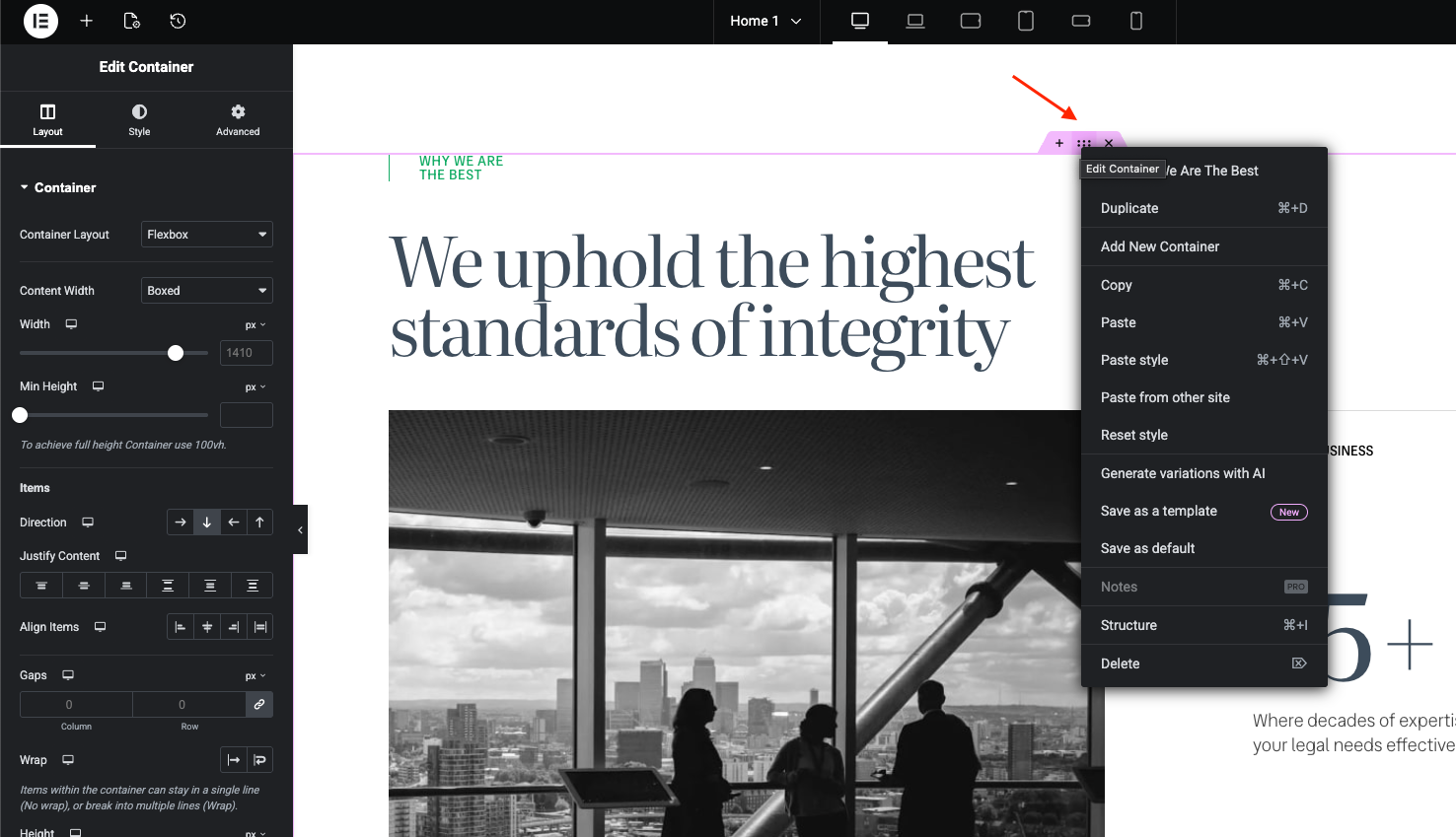Image resolution: width=1456 pixels, height=837 pixels.
Task: Click the Width slider handle
Action: click(176, 353)
